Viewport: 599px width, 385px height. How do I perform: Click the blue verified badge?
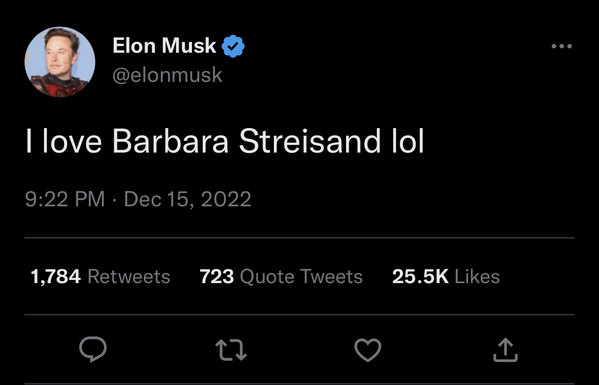tap(233, 46)
